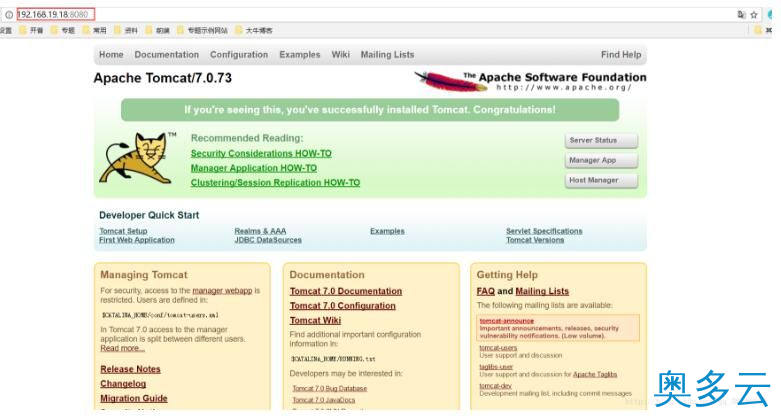
Task: Click the Server Status button
Action: [601, 140]
